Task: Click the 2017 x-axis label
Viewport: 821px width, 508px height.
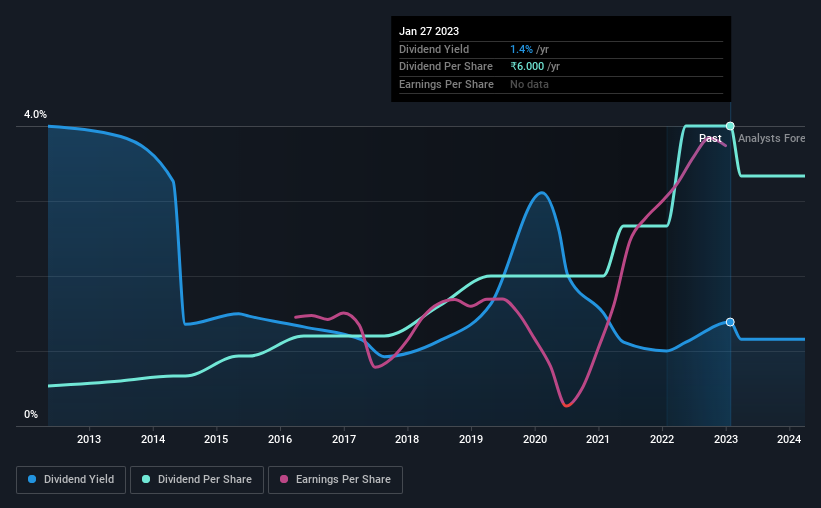Action: pyautogui.click(x=344, y=439)
